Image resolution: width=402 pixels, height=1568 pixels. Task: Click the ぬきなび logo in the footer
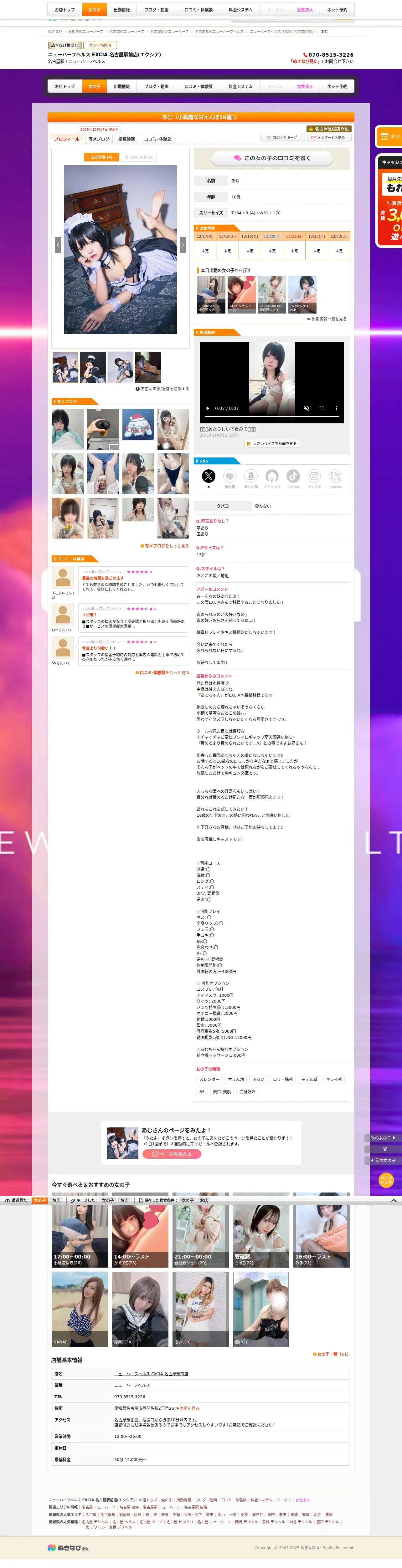(x=68, y=1547)
